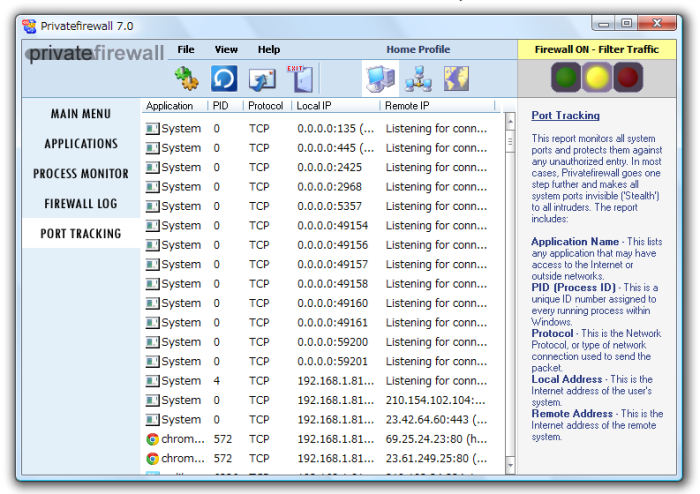The width and height of the screenshot is (700, 494).
Task: Click the Privatefirewall title bar app icon
Action: pyautogui.click(x=29, y=26)
